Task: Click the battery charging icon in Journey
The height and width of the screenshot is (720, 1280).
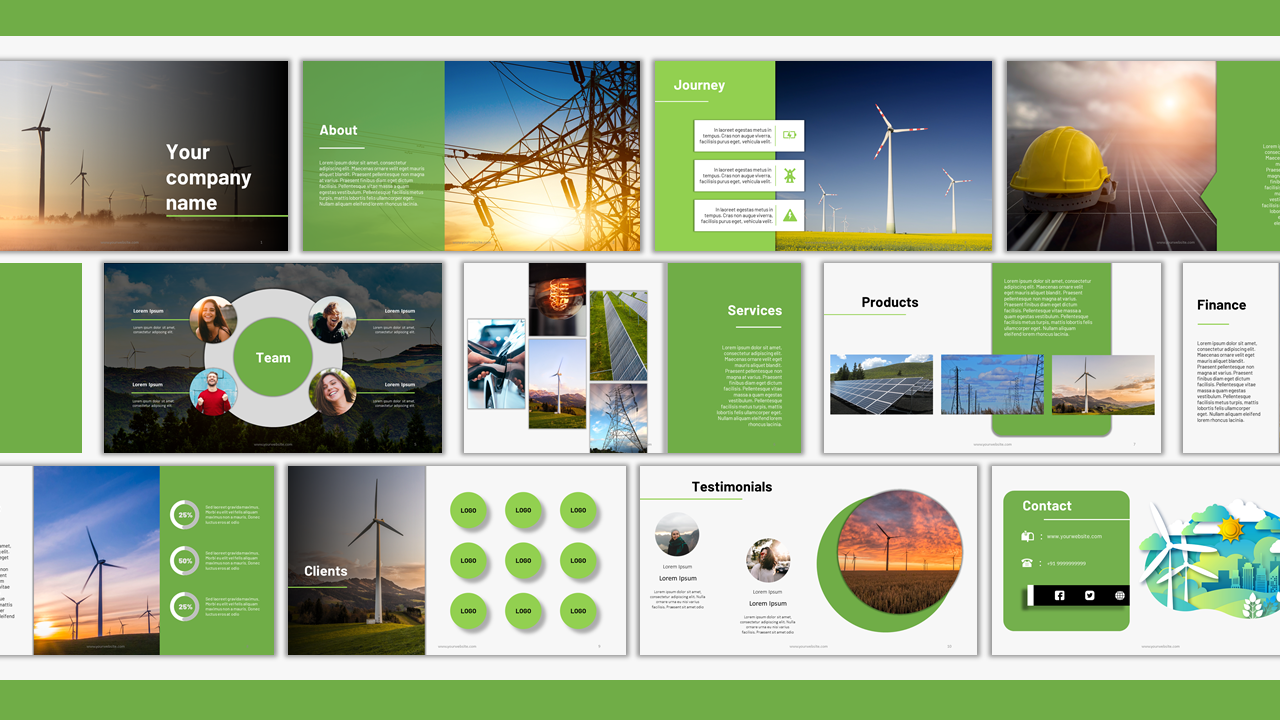Action: (789, 135)
